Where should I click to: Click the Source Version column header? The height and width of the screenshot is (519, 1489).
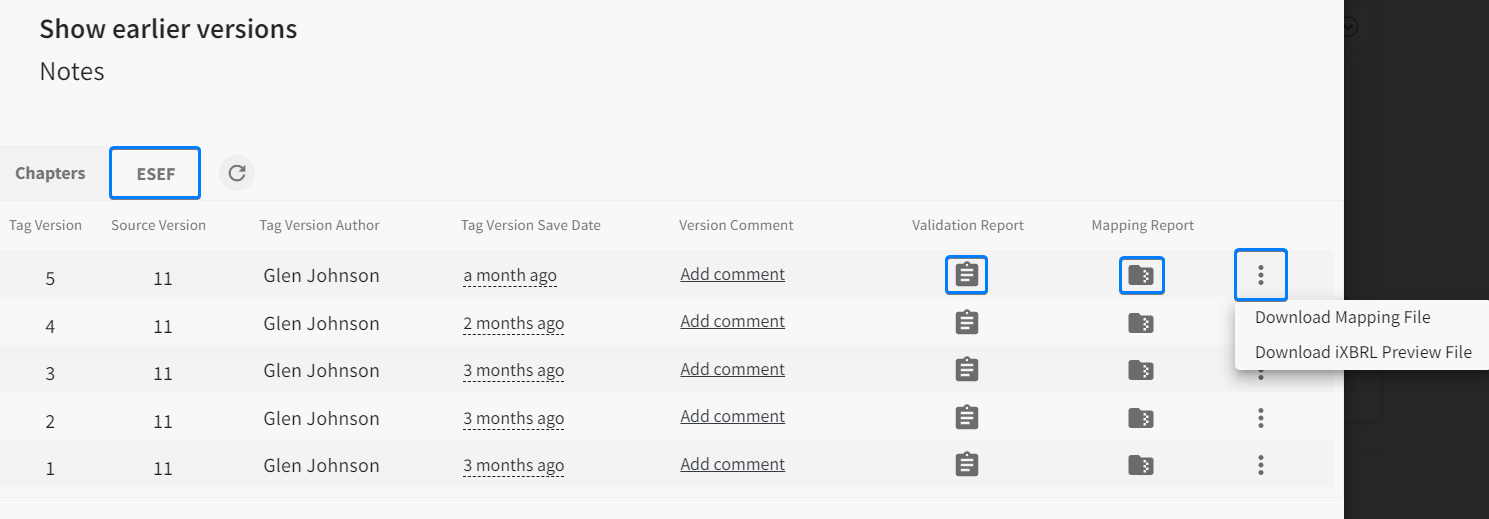pos(158,225)
